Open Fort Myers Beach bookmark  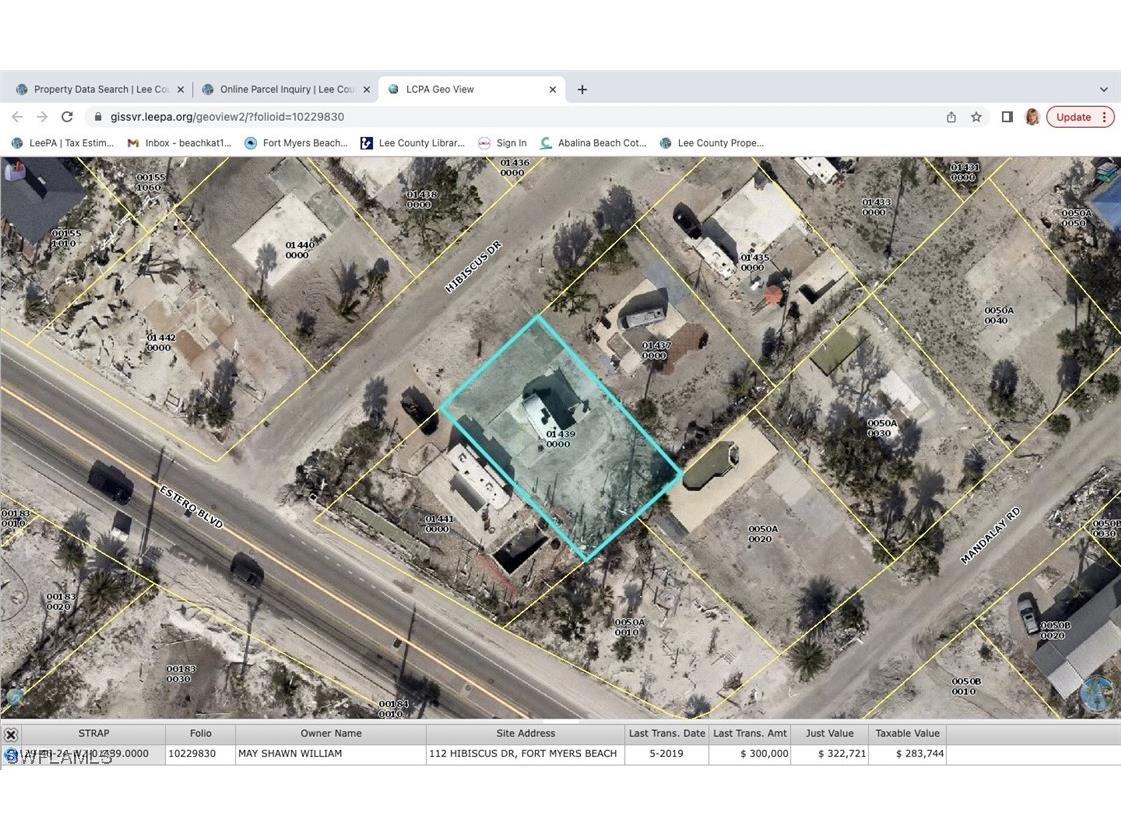(296, 143)
